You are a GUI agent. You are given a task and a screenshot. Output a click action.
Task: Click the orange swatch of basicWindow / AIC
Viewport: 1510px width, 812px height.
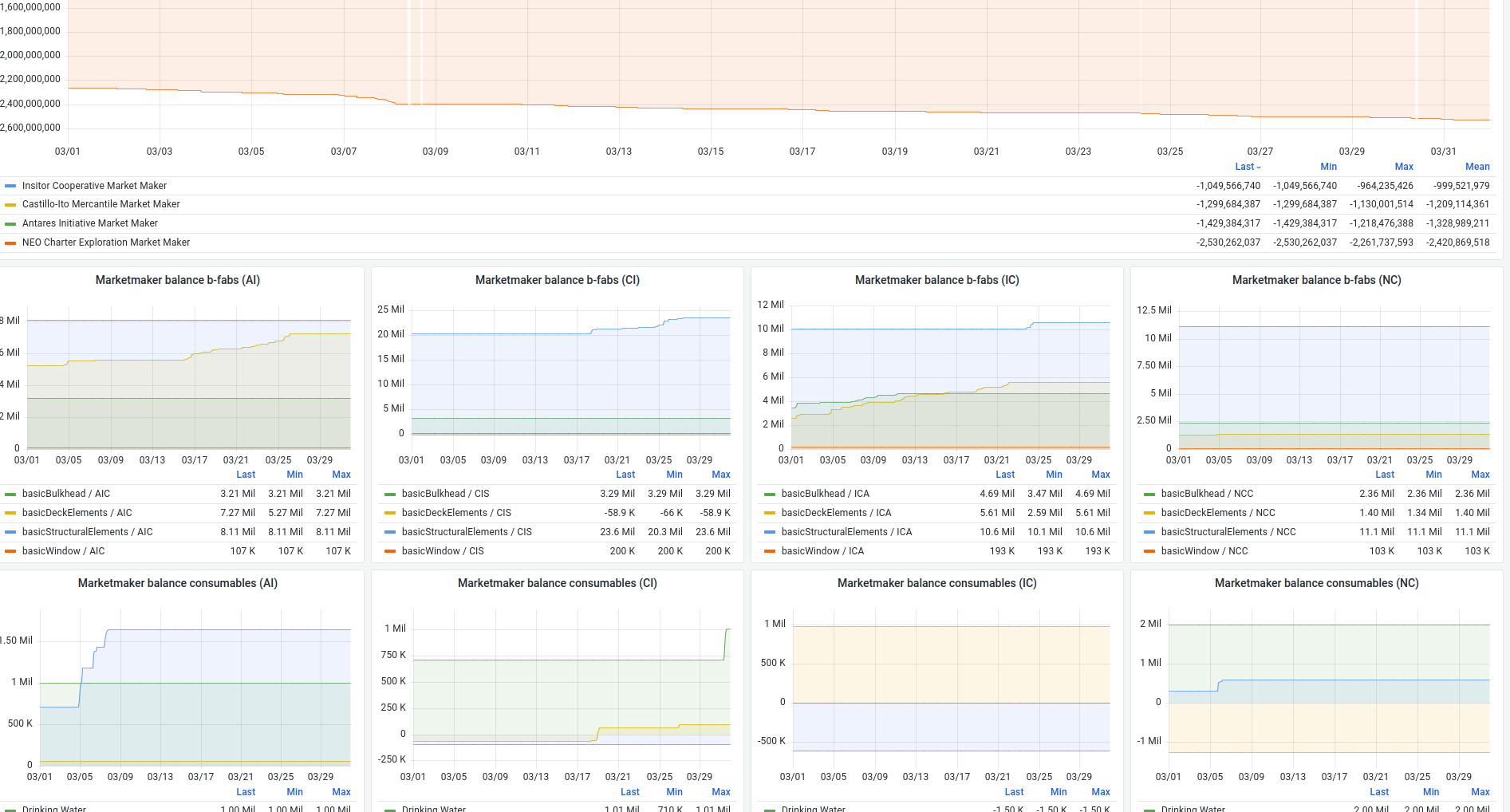click(x=10, y=552)
